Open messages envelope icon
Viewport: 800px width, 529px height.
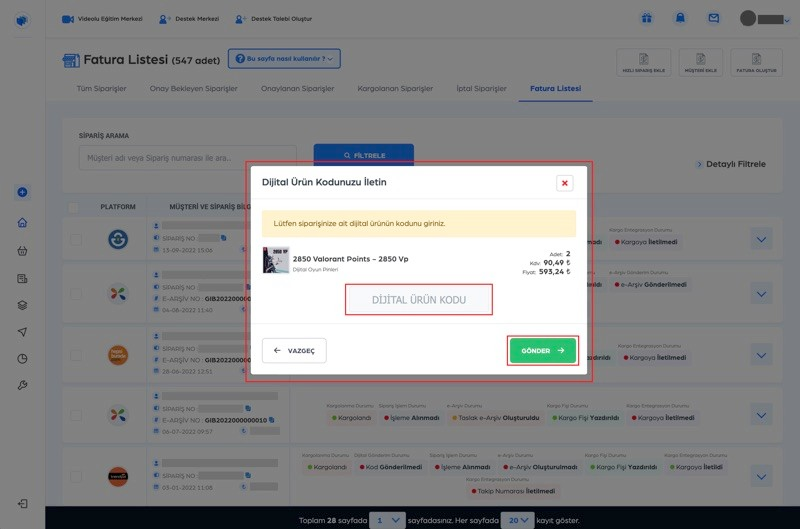(714, 18)
